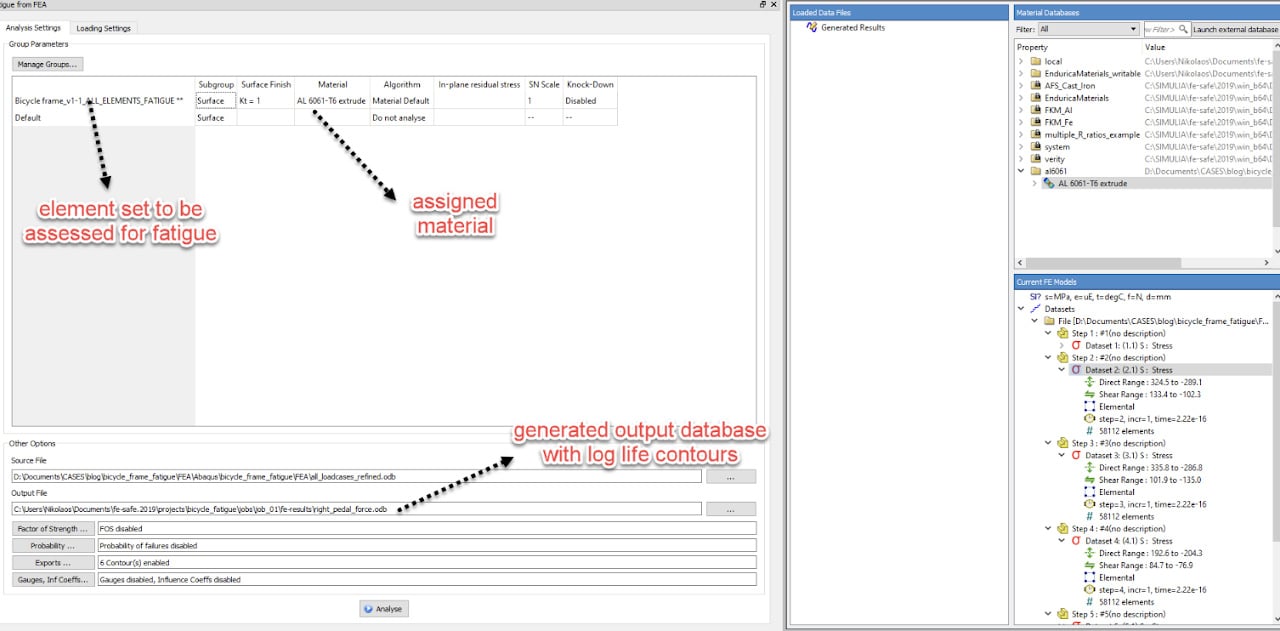Select the Default group row name

pyautogui.click(x=28, y=118)
